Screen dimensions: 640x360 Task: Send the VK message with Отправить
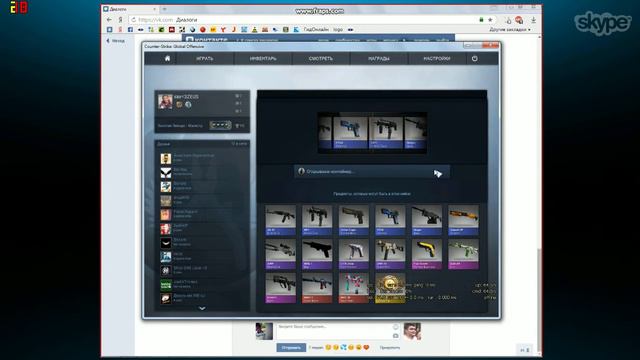(291, 348)
